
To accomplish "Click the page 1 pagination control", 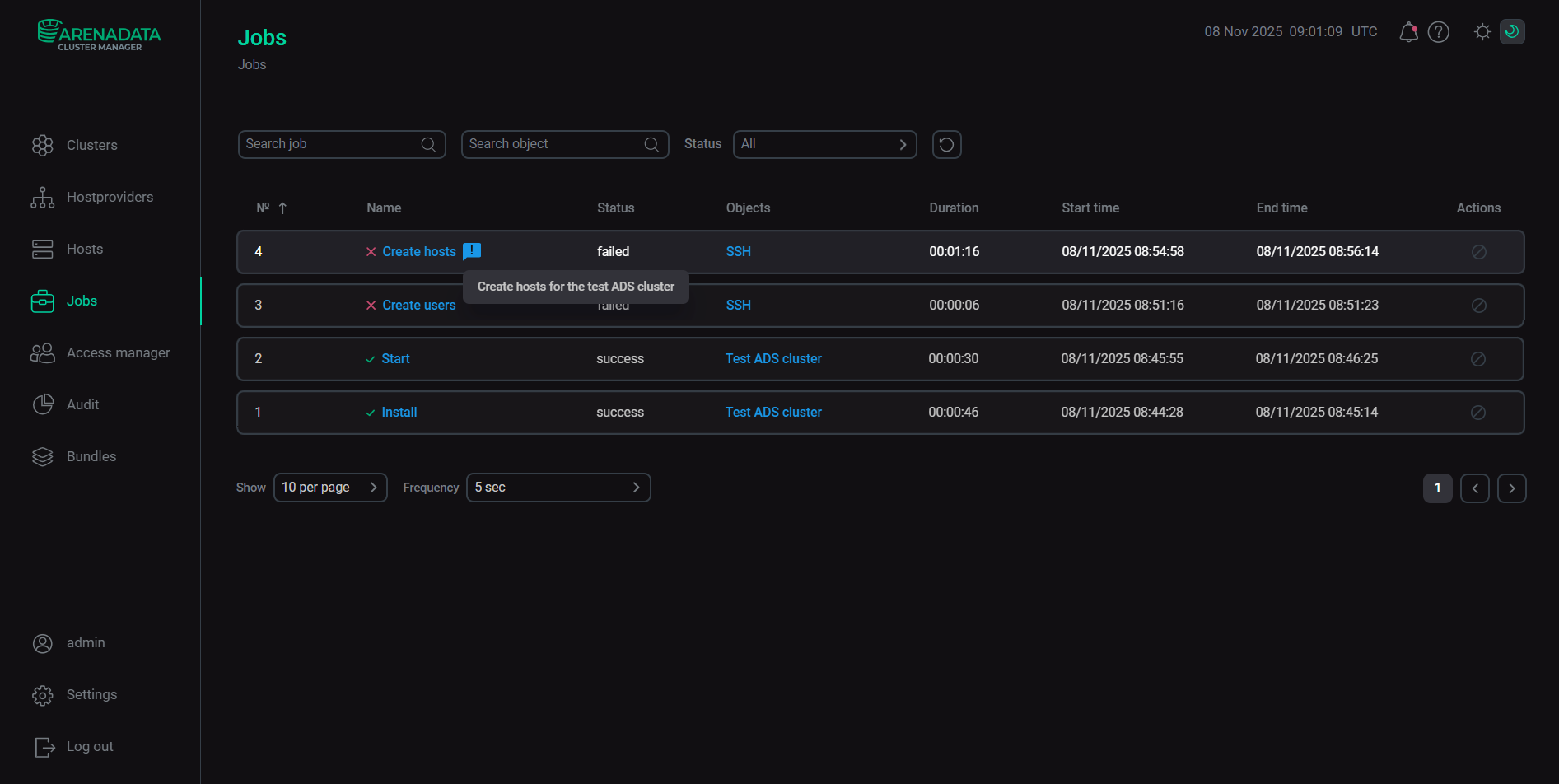I will point(1437,488).
